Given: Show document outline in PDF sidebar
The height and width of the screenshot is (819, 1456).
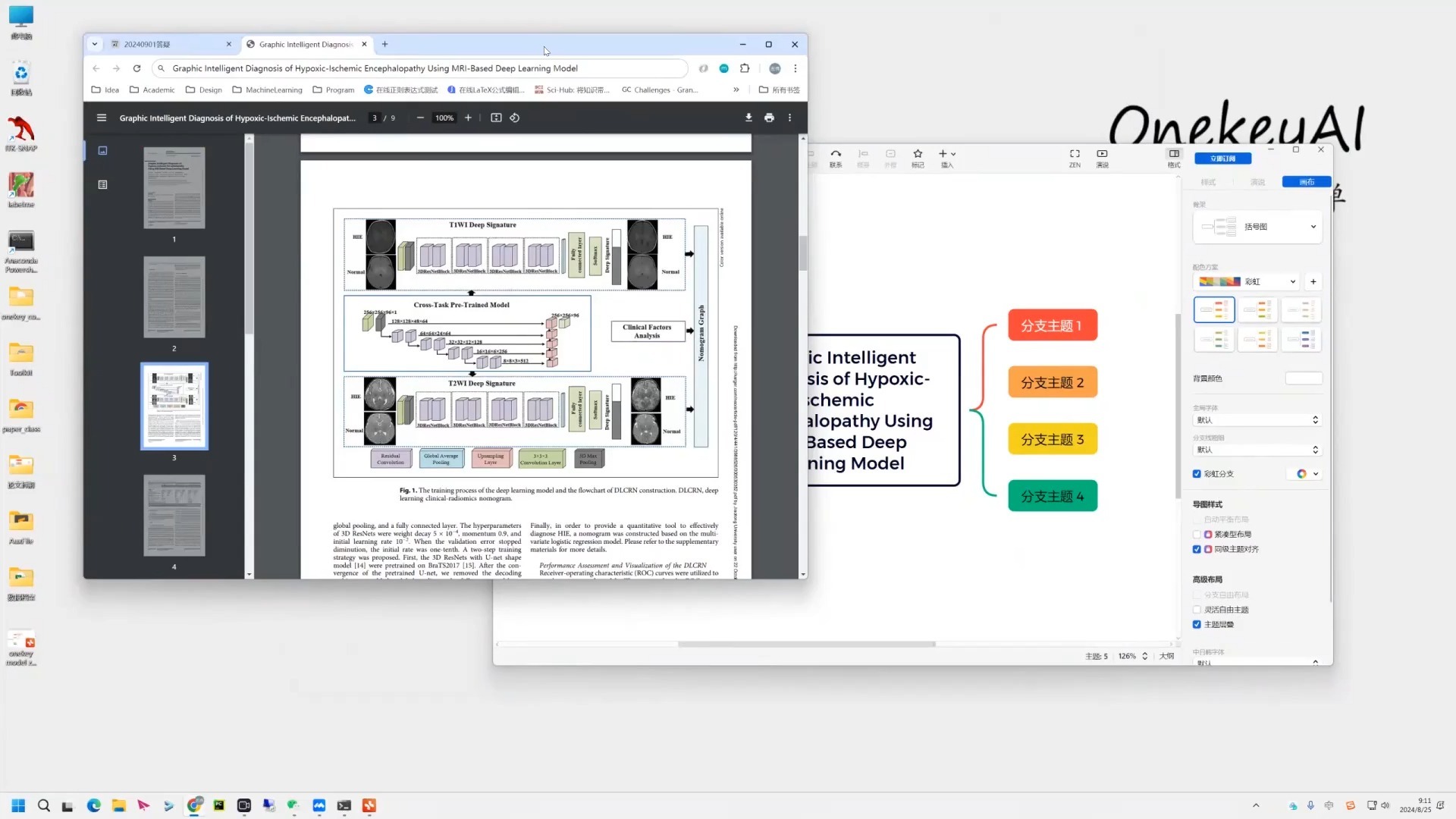Looking at the screenshot, I should coord(102,184).
